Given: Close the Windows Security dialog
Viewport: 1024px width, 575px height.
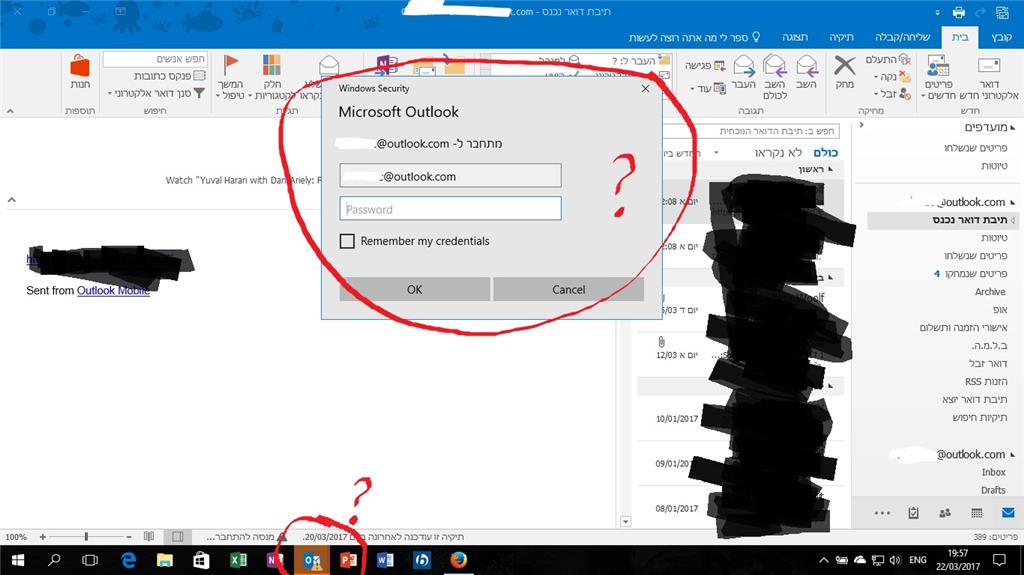Looking at the screenshot, I should click(645, 88).
